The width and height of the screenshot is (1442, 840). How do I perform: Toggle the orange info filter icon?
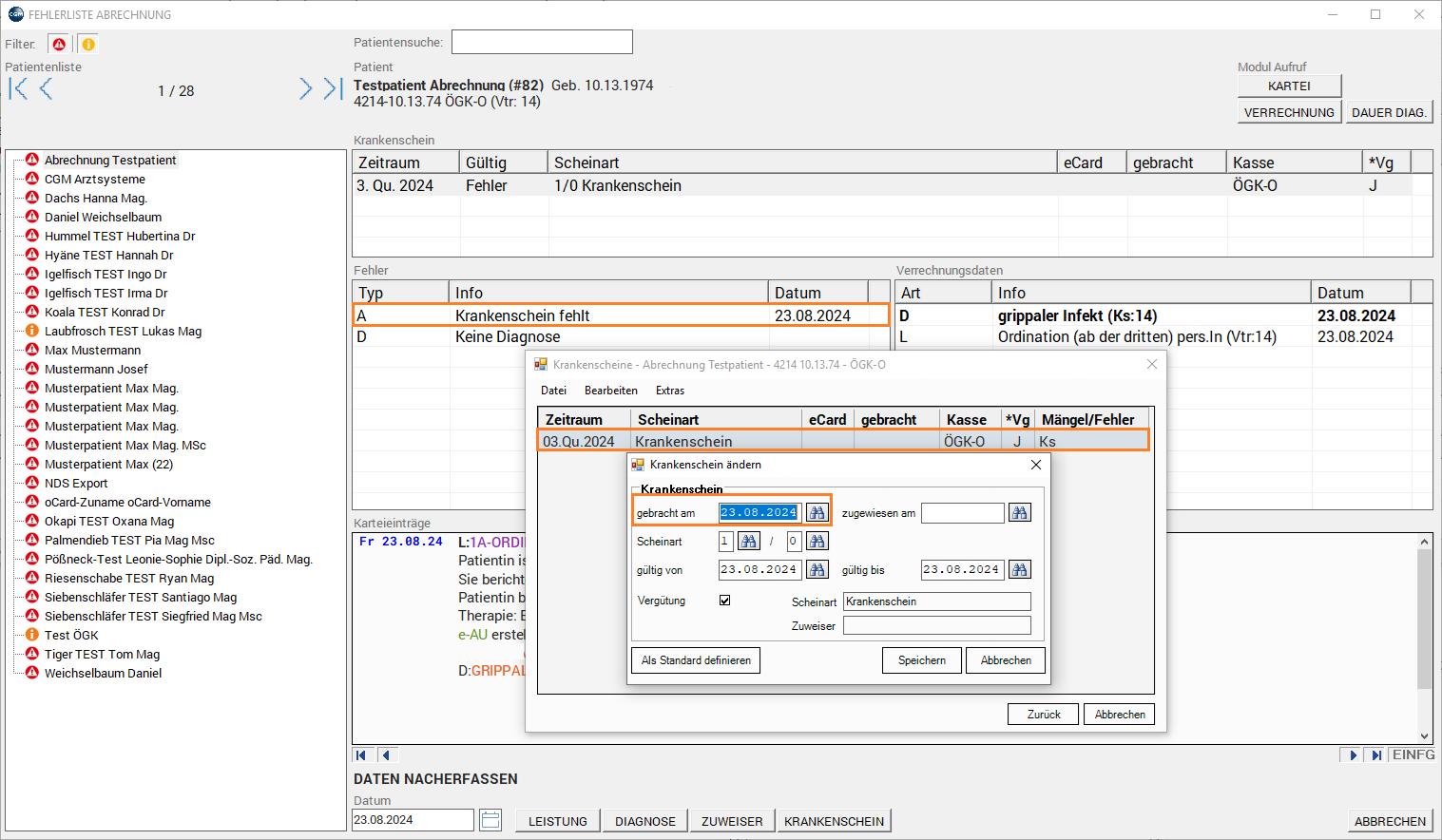87,44
